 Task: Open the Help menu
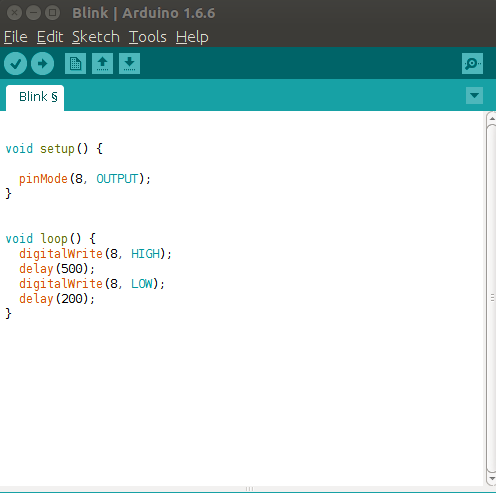point(192,37)
